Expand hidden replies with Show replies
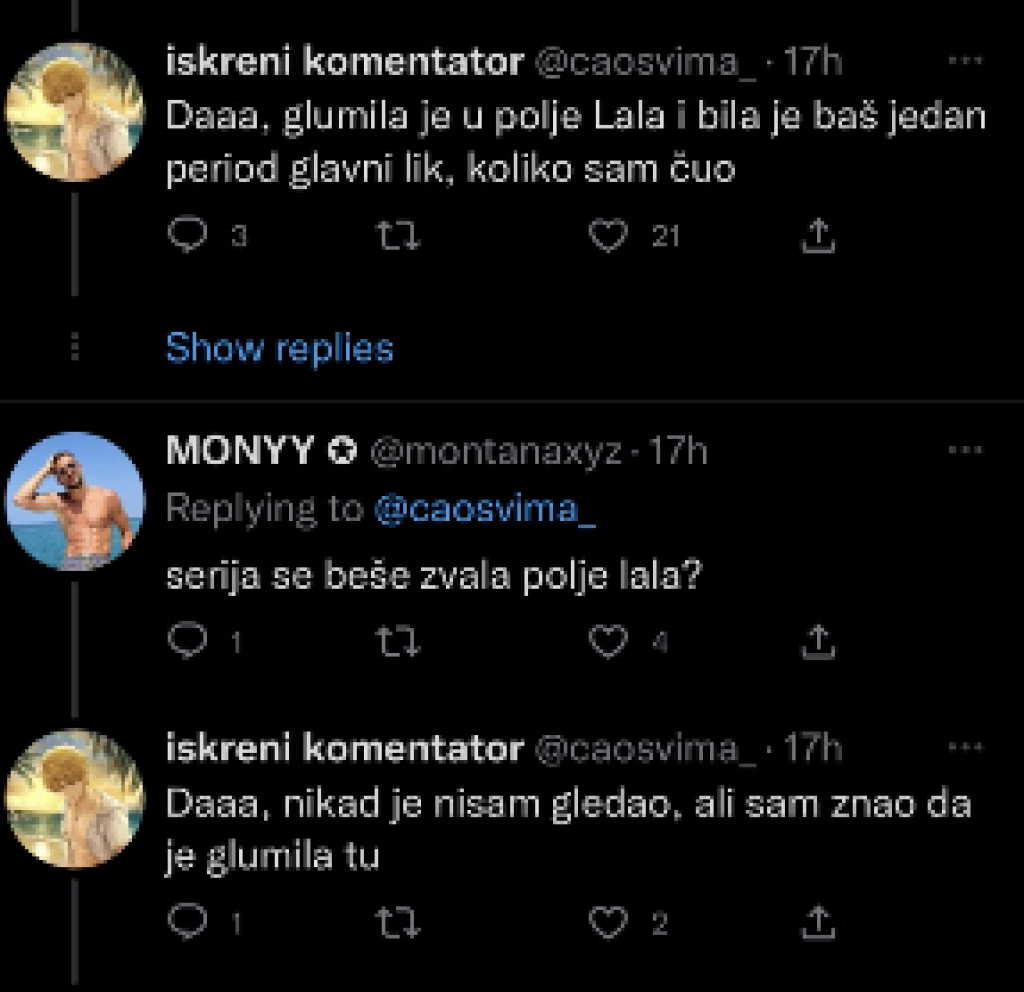 point(279,348)
